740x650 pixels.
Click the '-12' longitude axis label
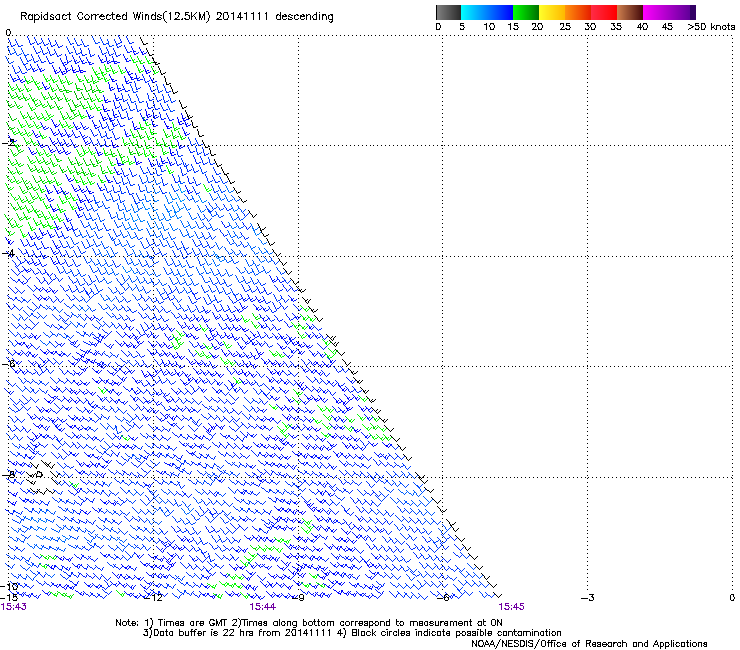153,598
